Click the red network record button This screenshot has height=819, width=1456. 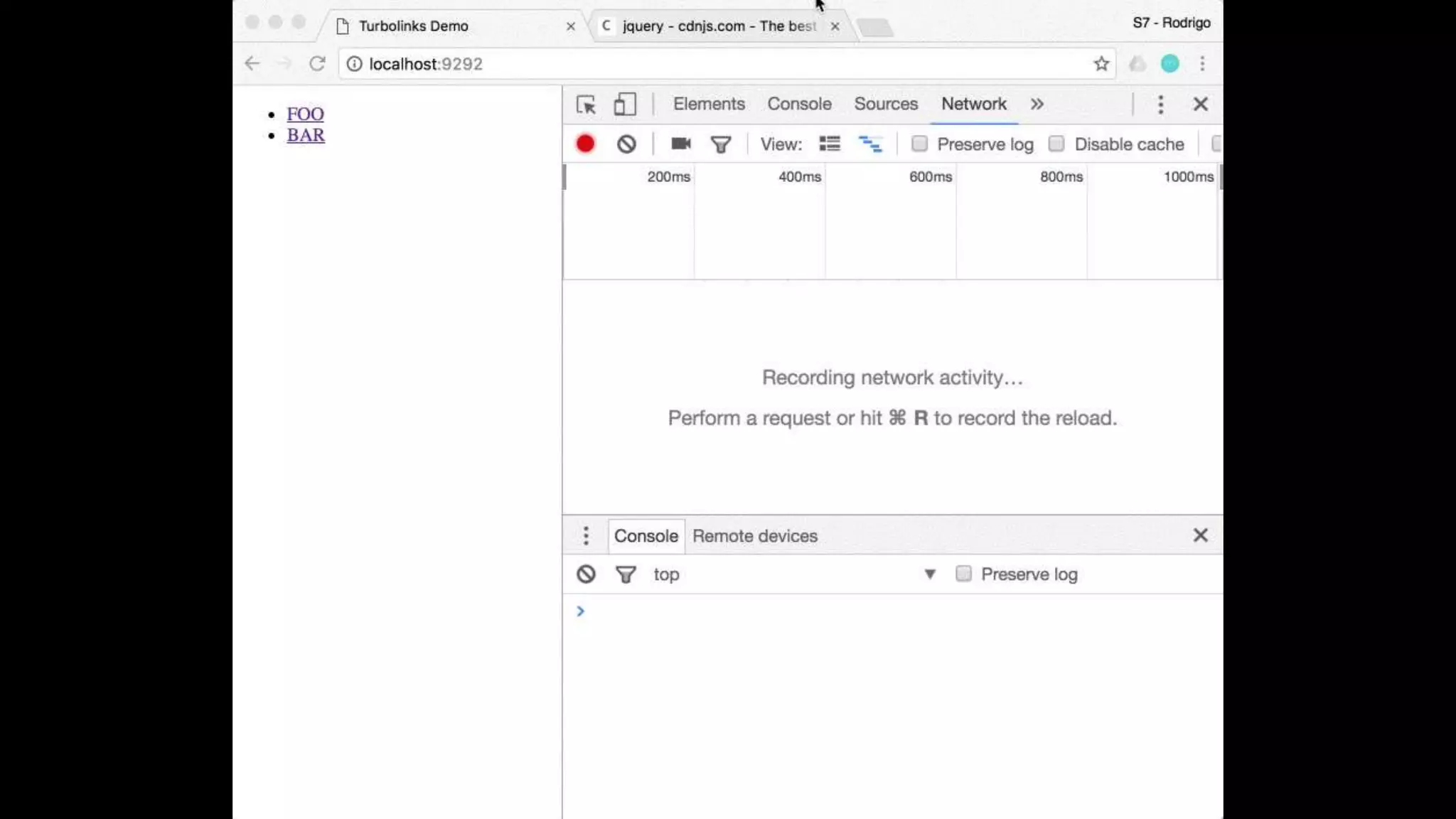tap(585, 144)
